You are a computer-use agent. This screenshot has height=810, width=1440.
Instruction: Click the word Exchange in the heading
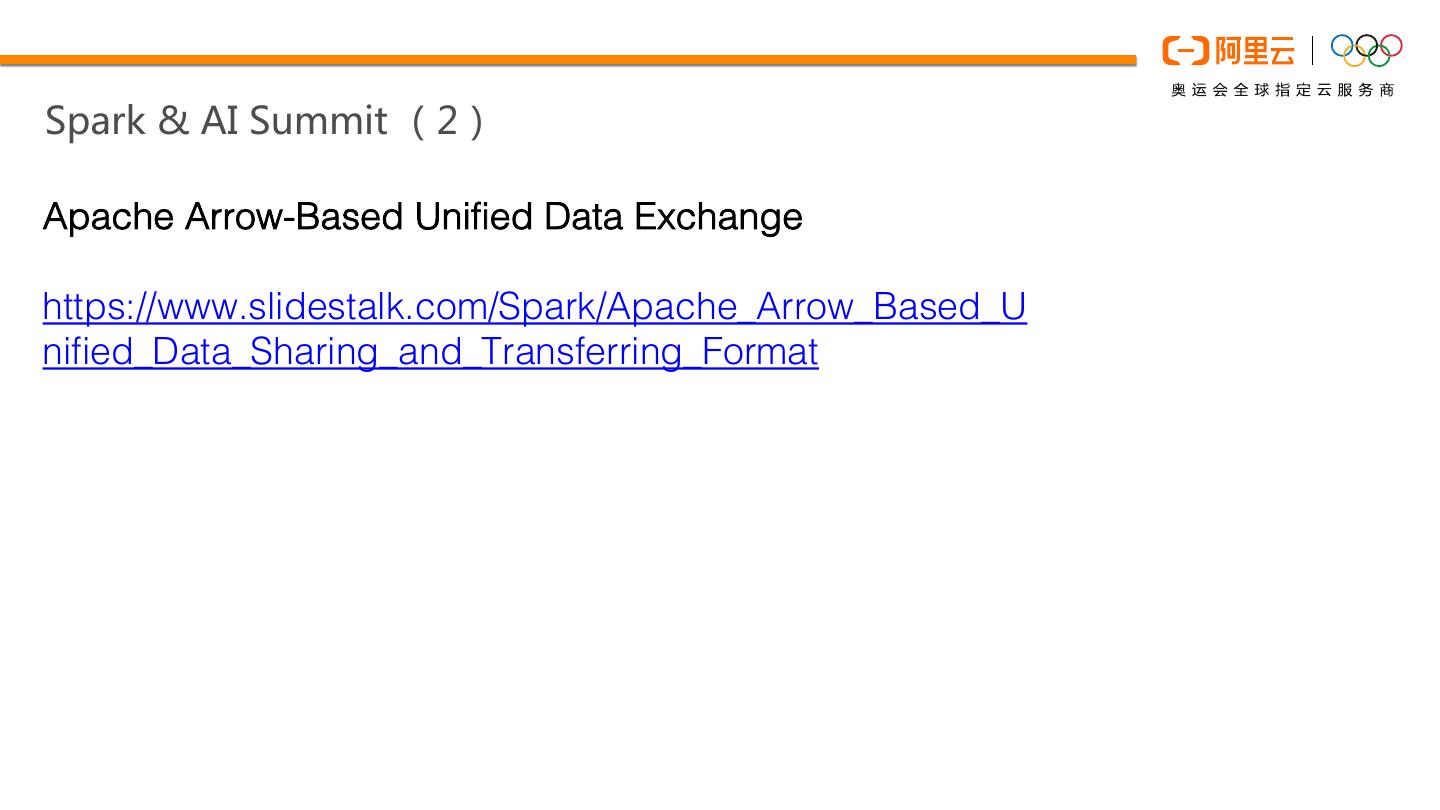[717, 217]
